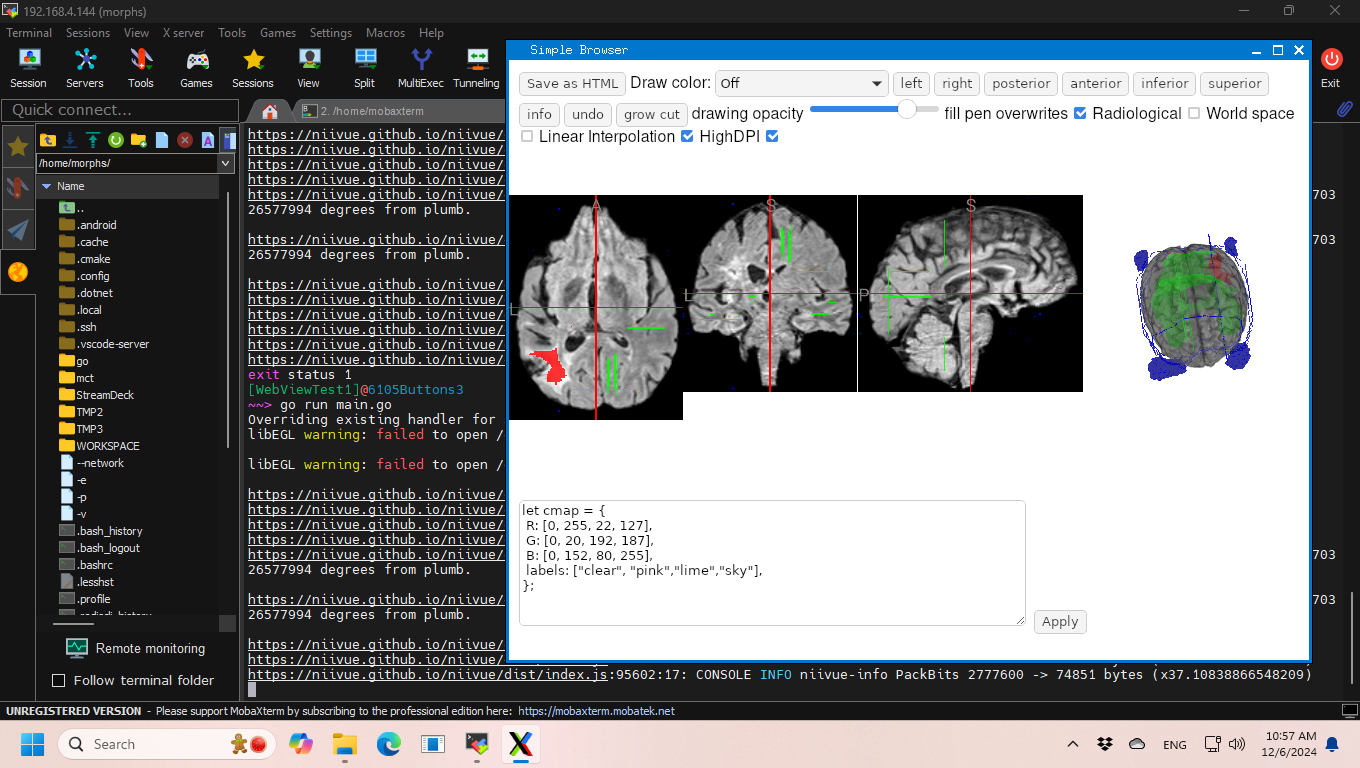Open Windows Start button
The width and height of the screenshot is (1360, 768).
click(32, 744)
